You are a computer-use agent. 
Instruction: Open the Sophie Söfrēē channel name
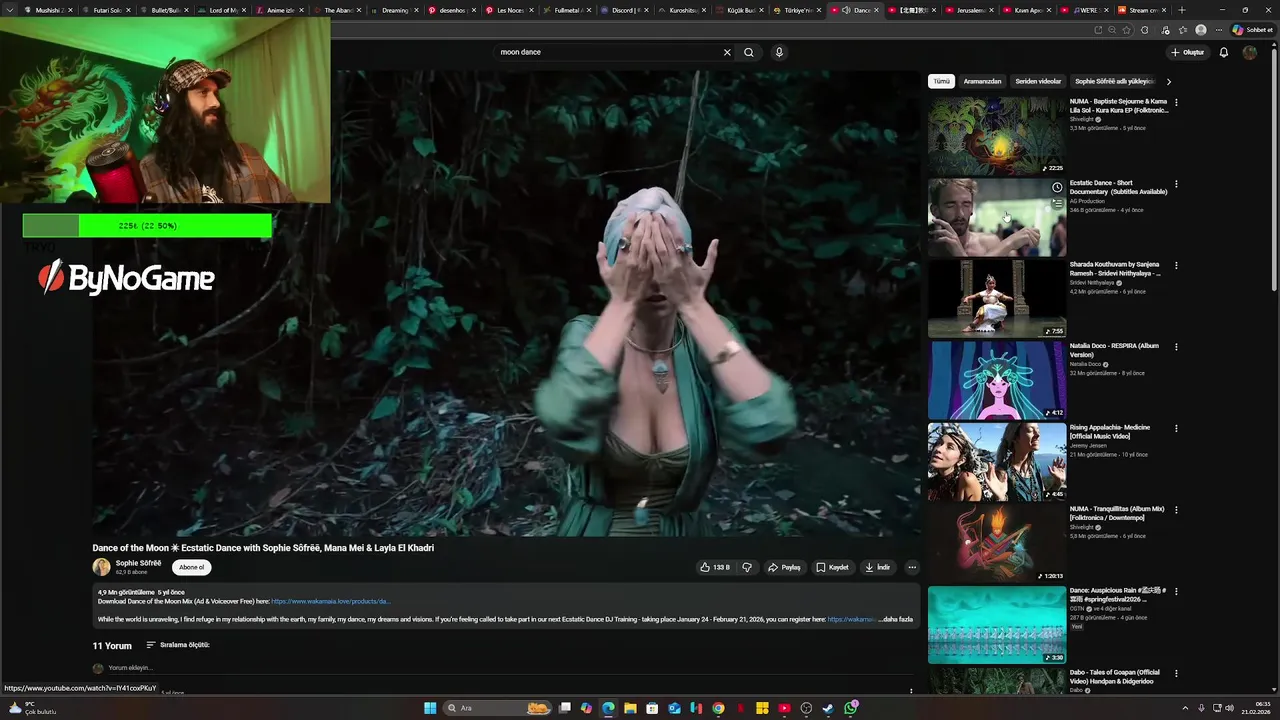(138, 563)
